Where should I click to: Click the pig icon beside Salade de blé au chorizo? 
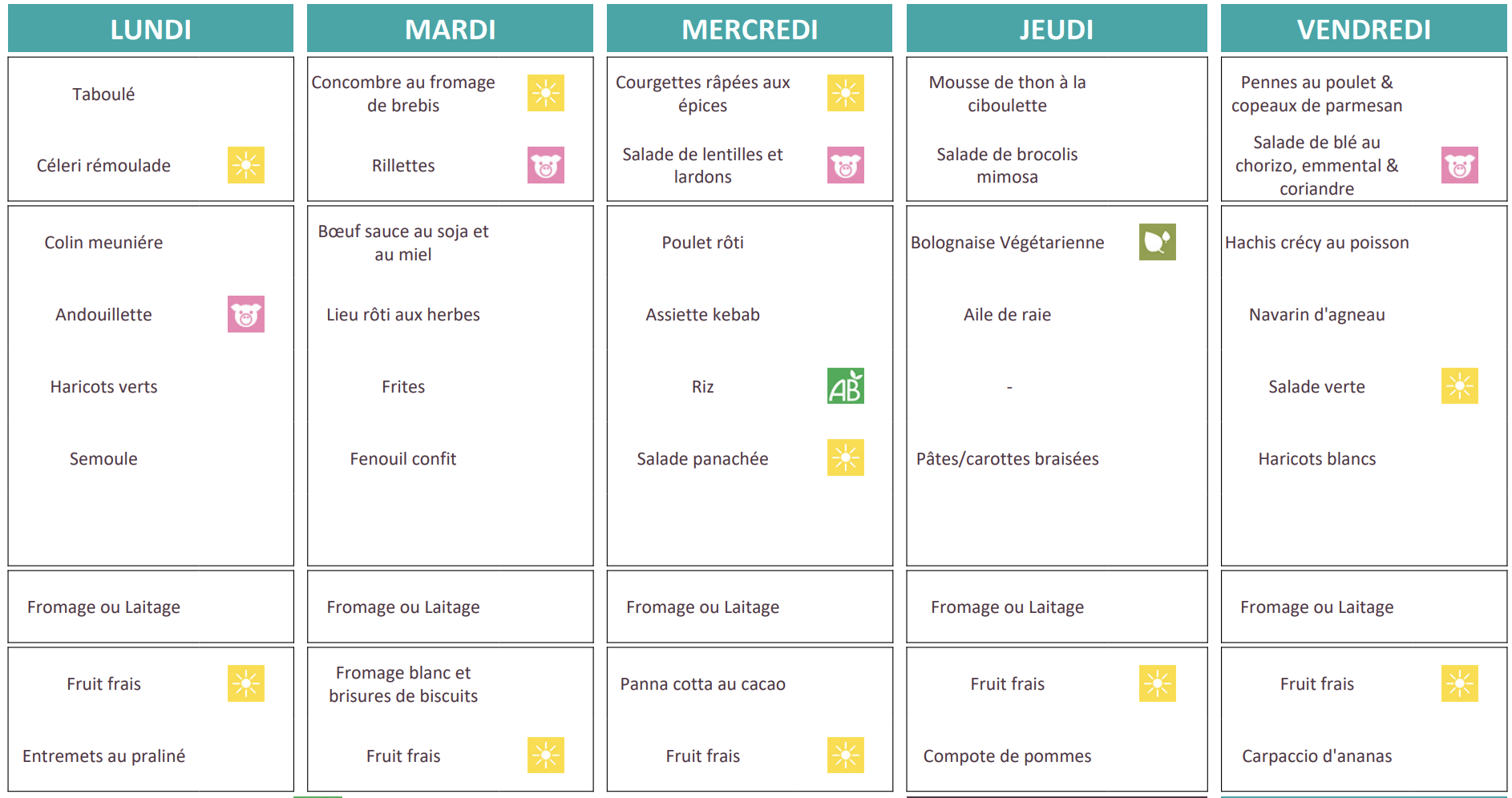tap(1459, 165)
